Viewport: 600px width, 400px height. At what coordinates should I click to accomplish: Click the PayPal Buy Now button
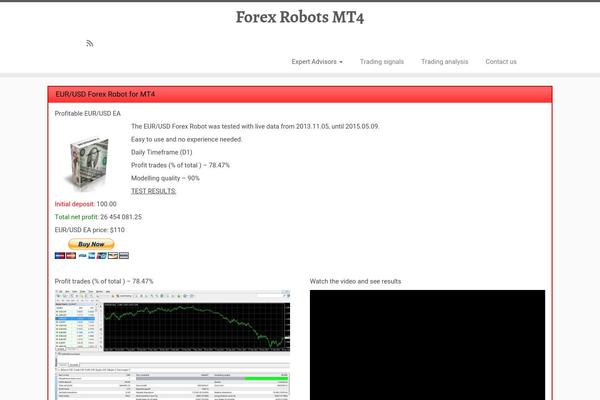click(91, 244)
